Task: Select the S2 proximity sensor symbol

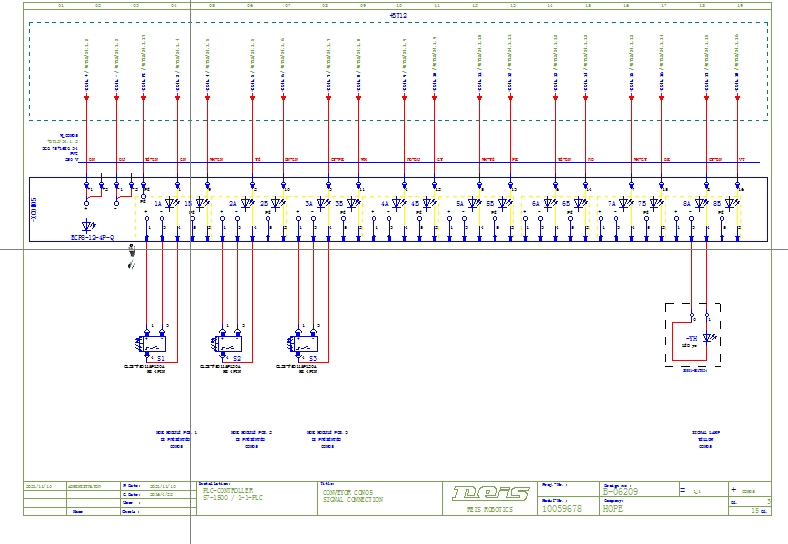Action: click(227, 344)
